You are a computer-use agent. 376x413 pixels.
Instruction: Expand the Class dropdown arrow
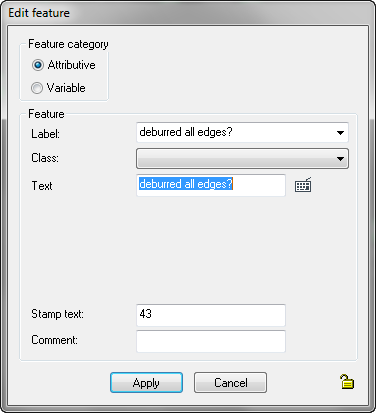(340, 159)
